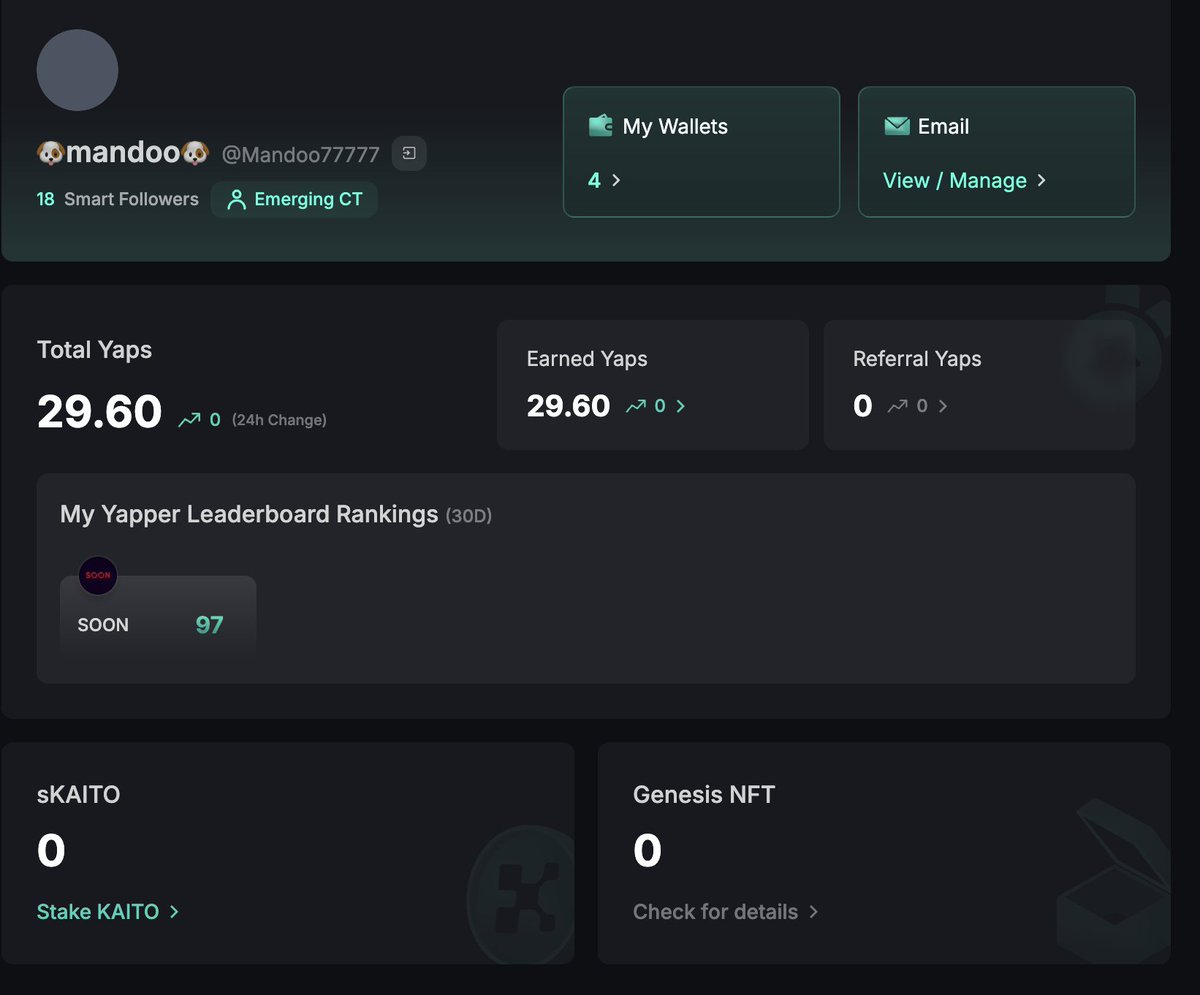Click the mandoo display name
This screenshot has width=1200, height=995.
pos(123,153)
